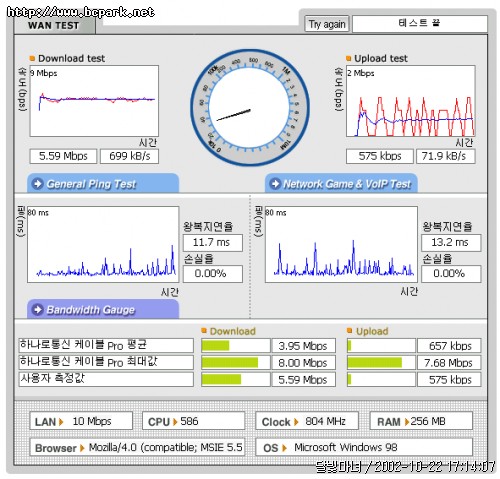Click the Download test graph

click(x=94, y=101)
